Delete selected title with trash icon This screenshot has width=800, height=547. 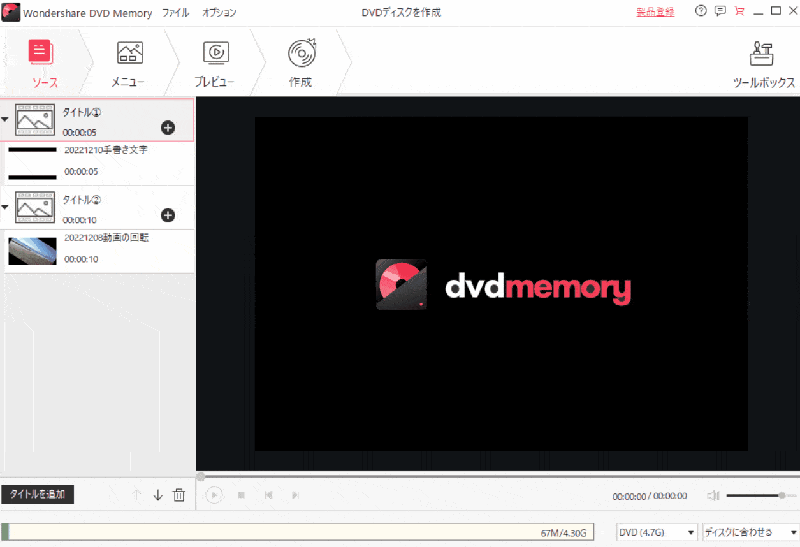point(179,495)
